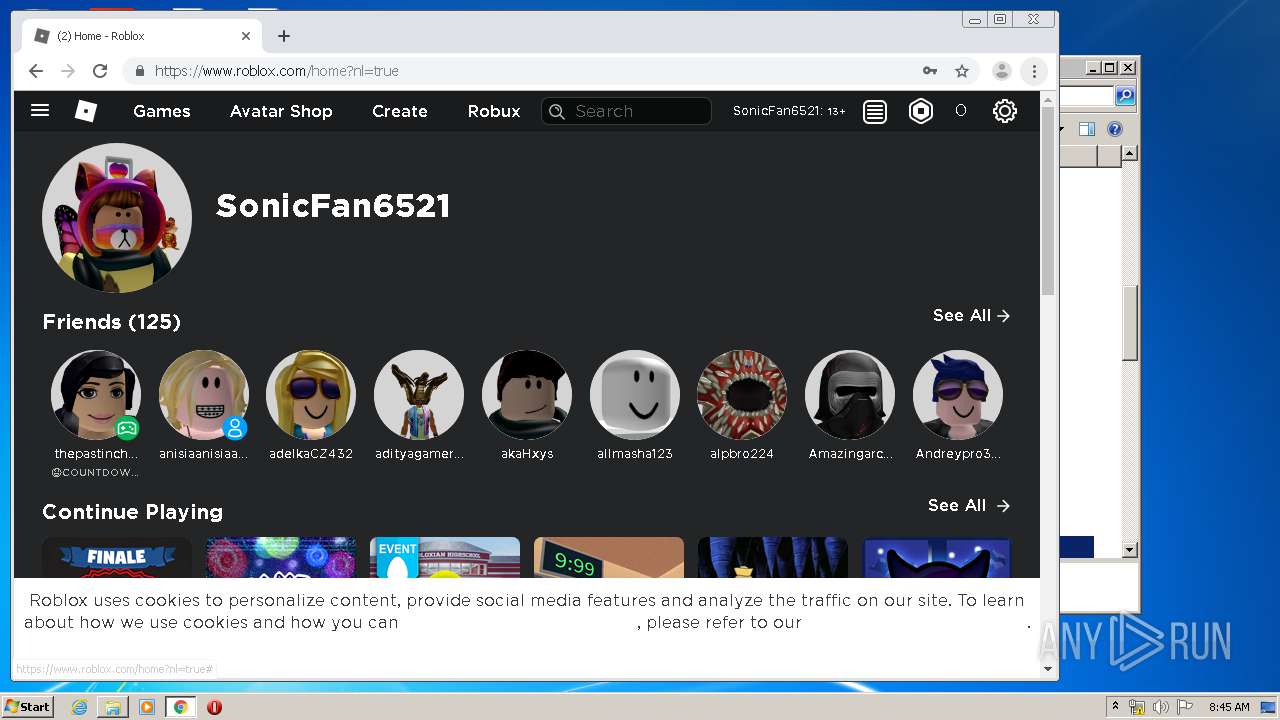Open friend allmasha123 avatar
The image size is (1280, 720).
(635, 395)
